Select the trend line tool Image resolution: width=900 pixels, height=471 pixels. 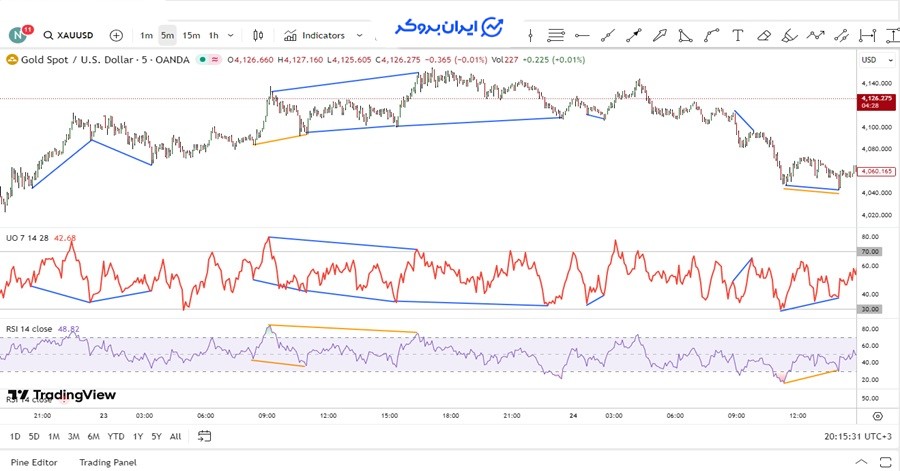coord(608,35)
